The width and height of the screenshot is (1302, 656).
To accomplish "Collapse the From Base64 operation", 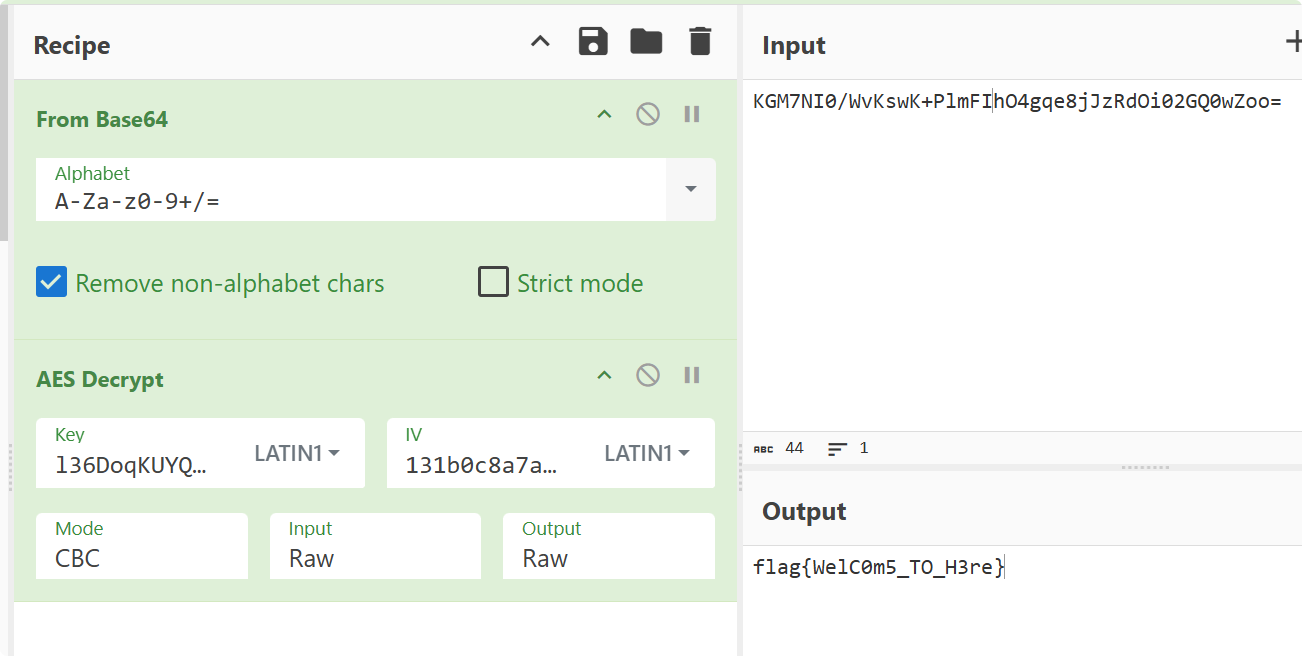I will [x=604, y=114].
